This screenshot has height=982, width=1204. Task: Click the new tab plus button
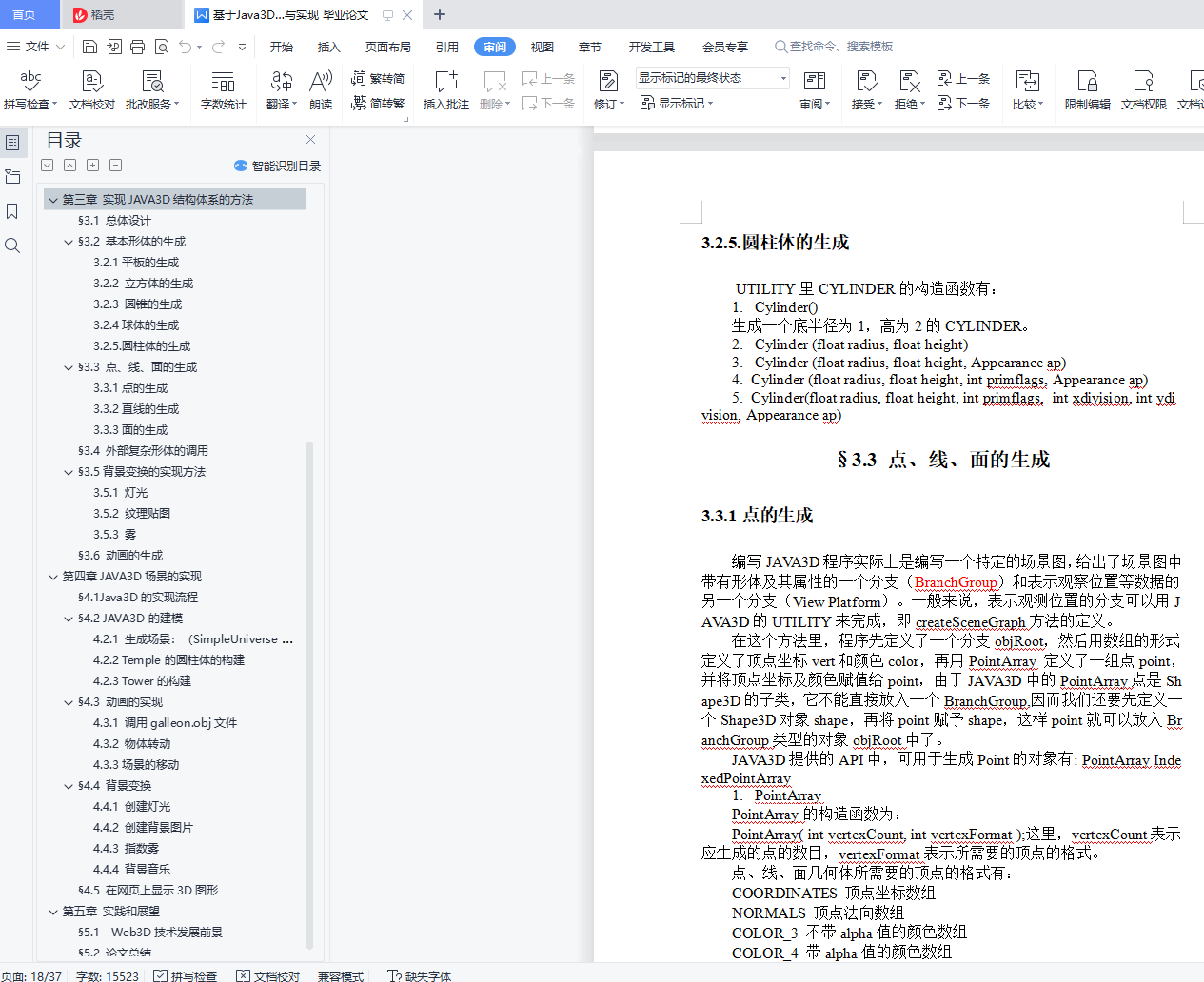440,14
